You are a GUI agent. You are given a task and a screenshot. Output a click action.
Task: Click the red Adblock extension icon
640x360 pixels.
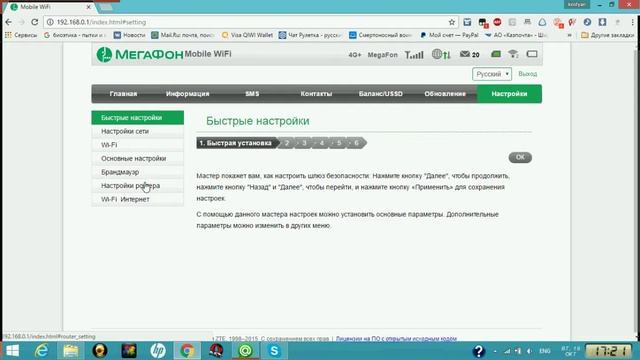[x=497, y=22]
